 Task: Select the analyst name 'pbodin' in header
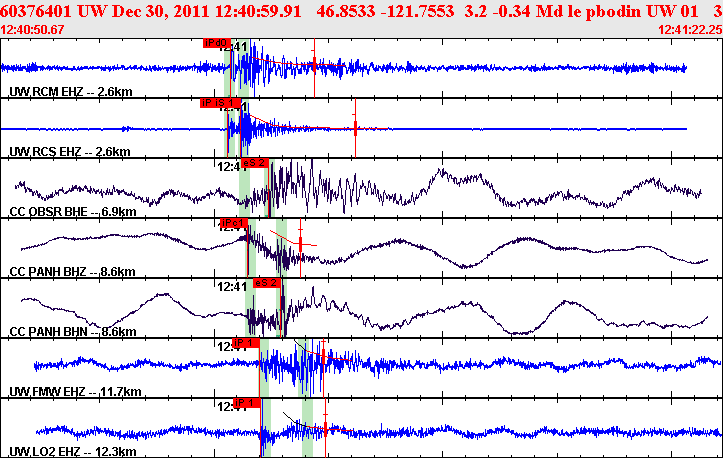[x=614, y=11]
